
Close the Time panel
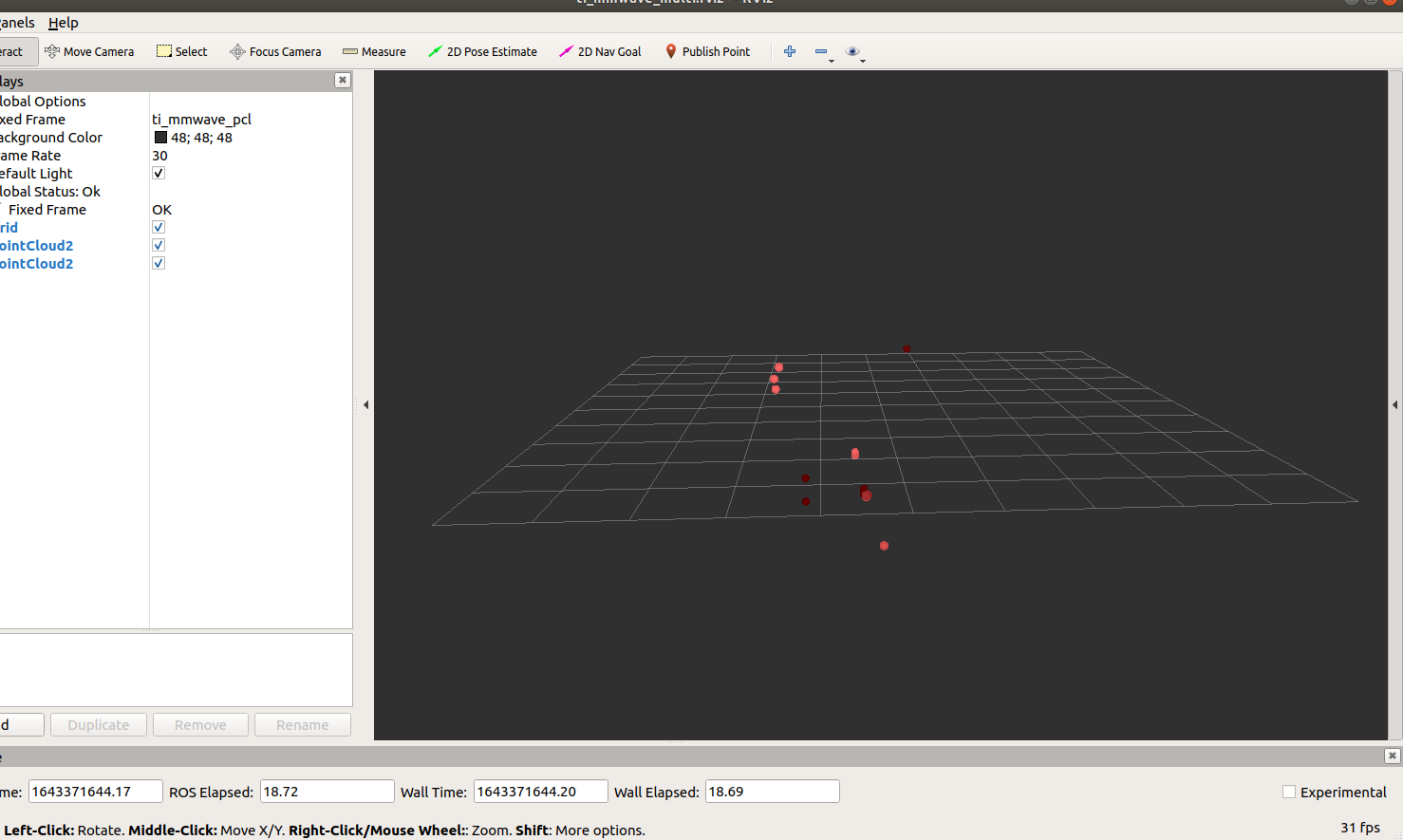1393,756
